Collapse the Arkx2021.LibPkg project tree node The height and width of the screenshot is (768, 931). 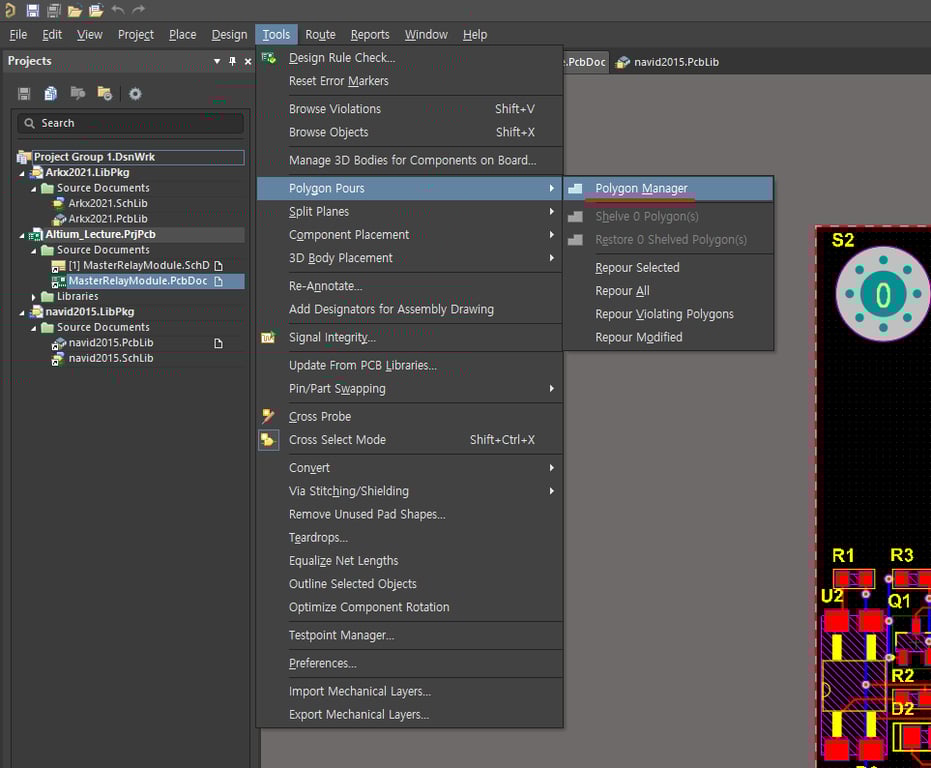pos(22,173)
